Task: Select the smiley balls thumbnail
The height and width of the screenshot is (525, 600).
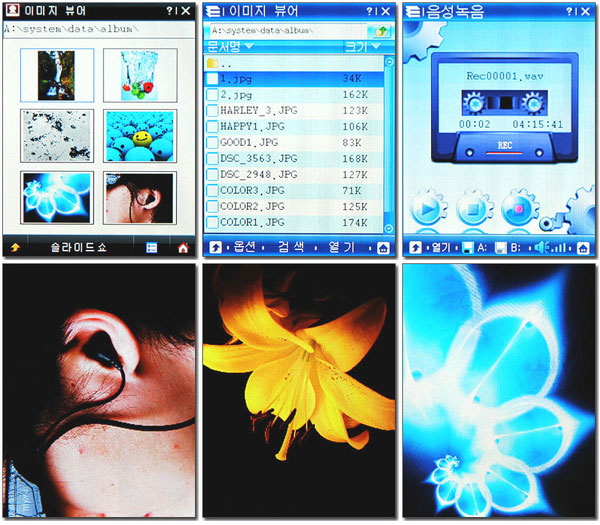Action: (x=140, y=136)
